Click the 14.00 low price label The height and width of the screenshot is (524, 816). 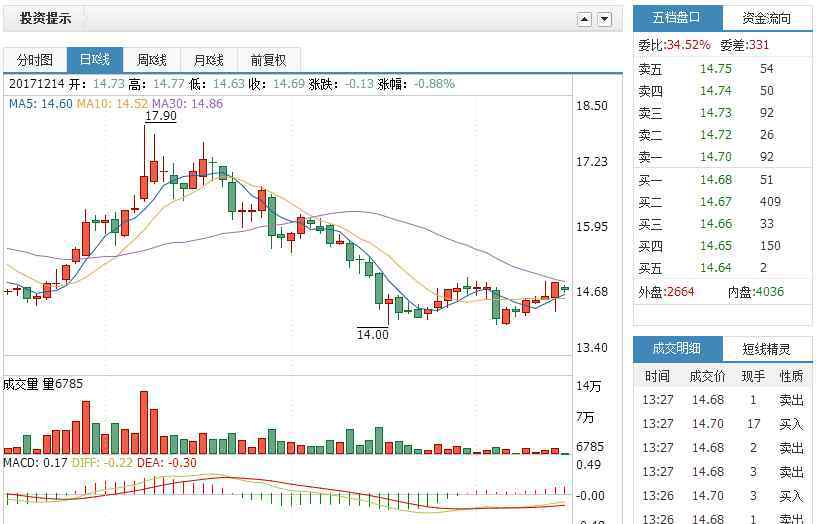pos(373,335)
